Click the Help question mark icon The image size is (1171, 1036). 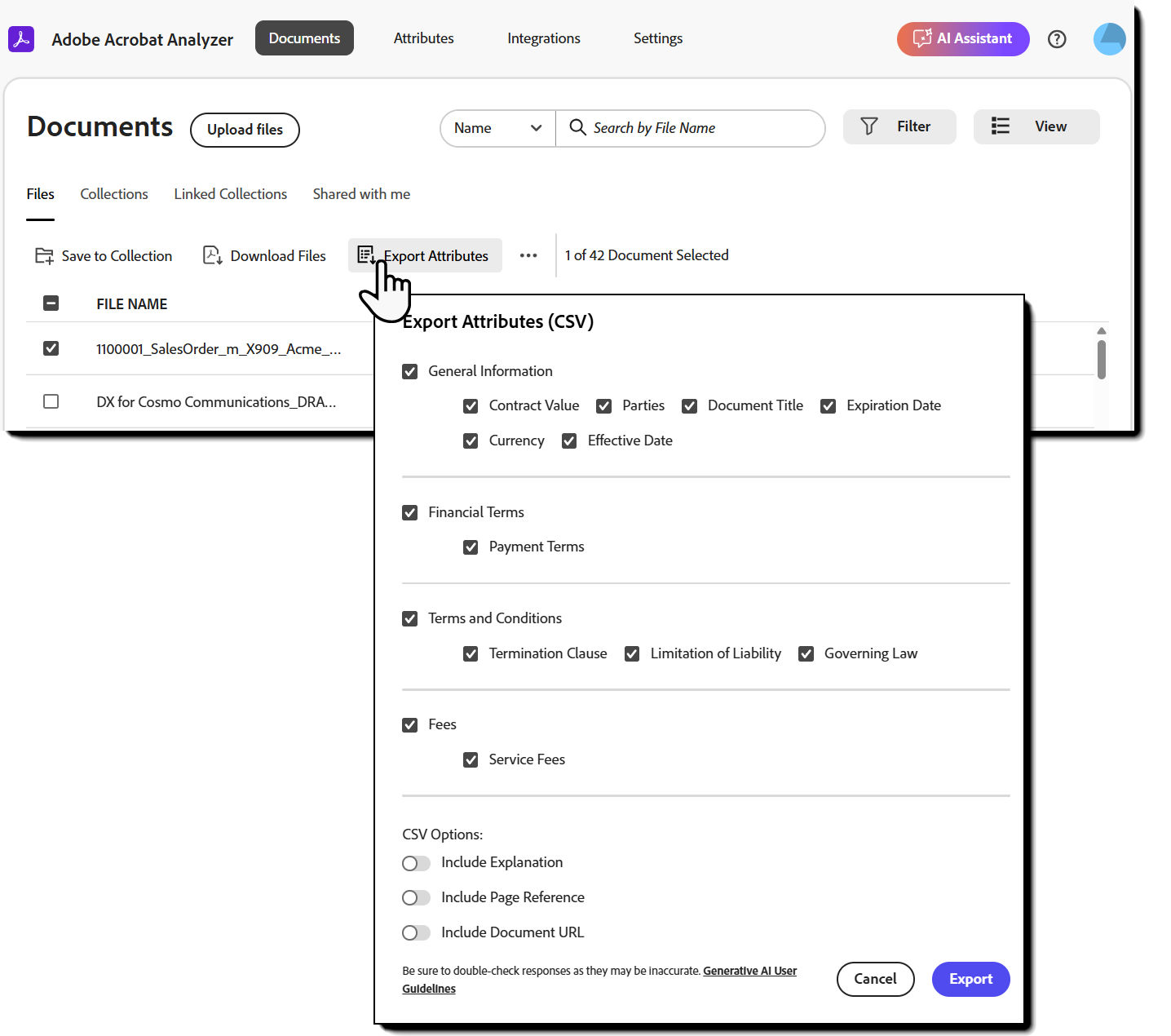[x=1057, y=38]
